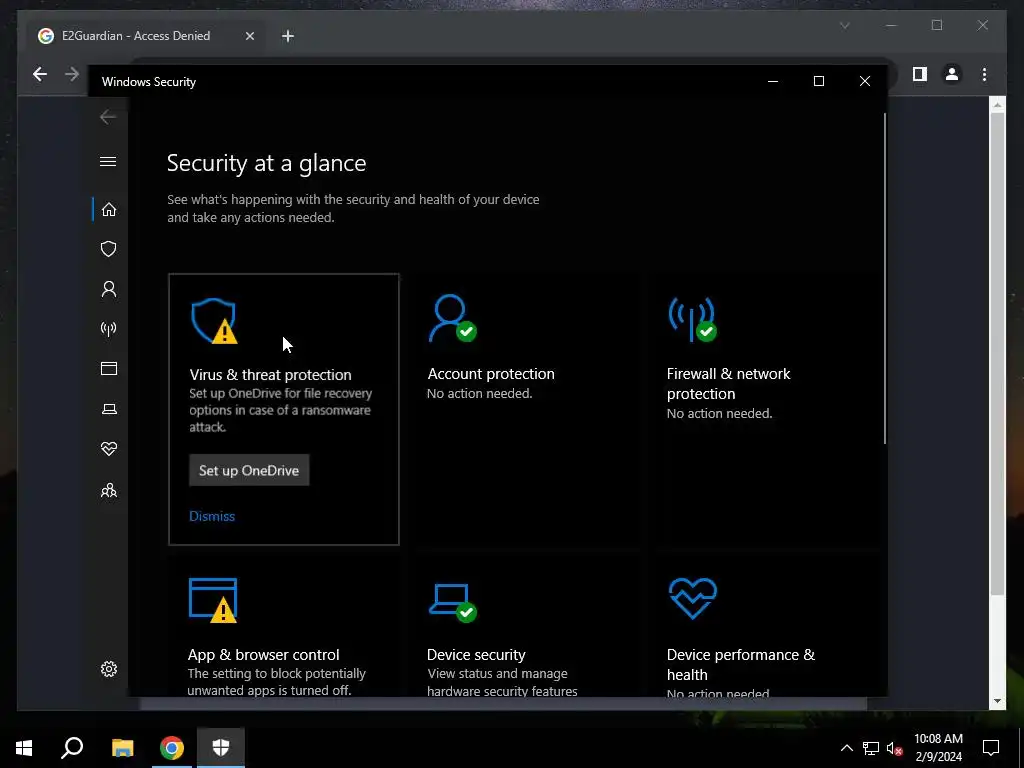The image size is (1024, 768).
Task: Click Chrome scrollbar down arrow
Action: click(997, 701)
